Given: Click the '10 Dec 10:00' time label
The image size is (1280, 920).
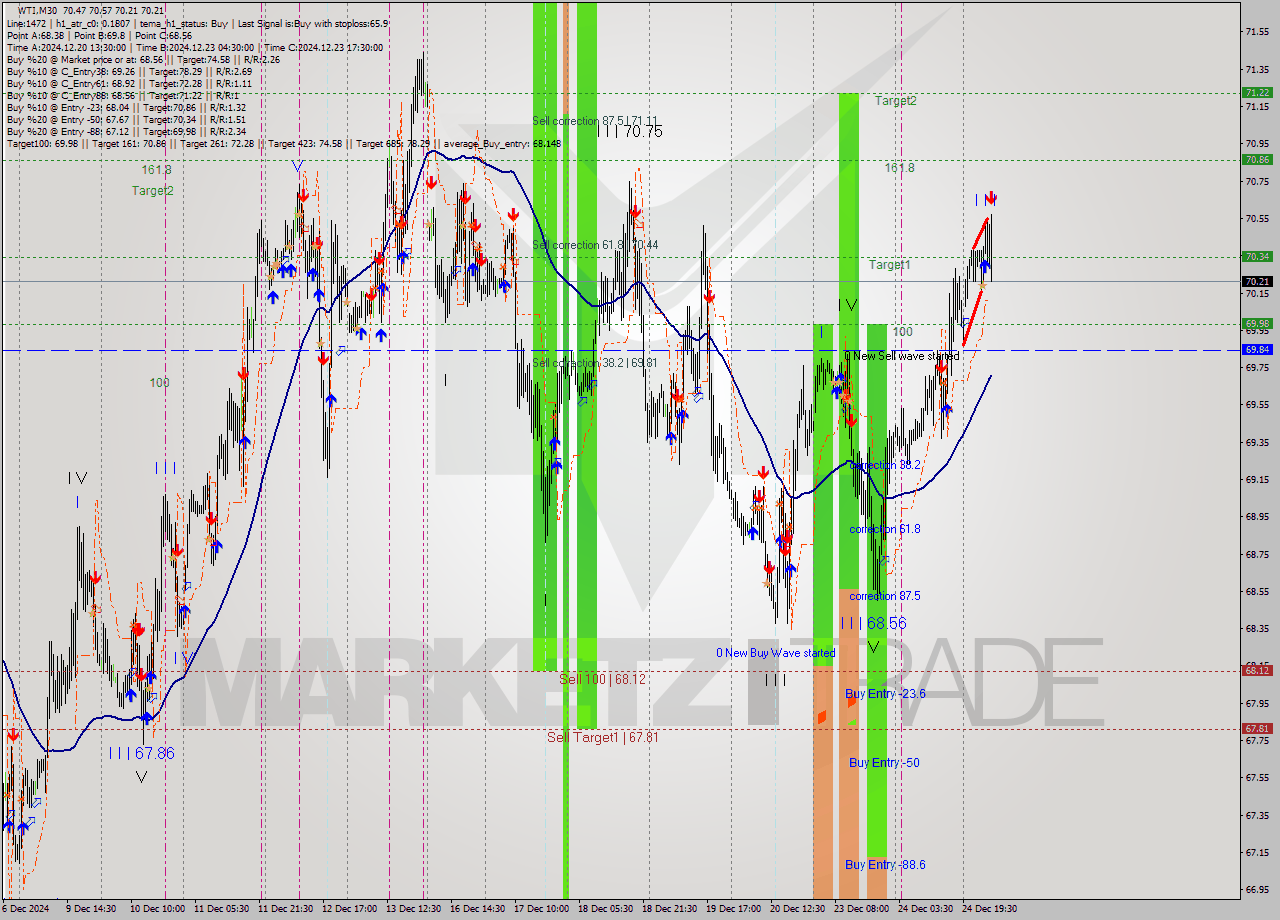Looking at the screenshot, I should tap(157, 909).
